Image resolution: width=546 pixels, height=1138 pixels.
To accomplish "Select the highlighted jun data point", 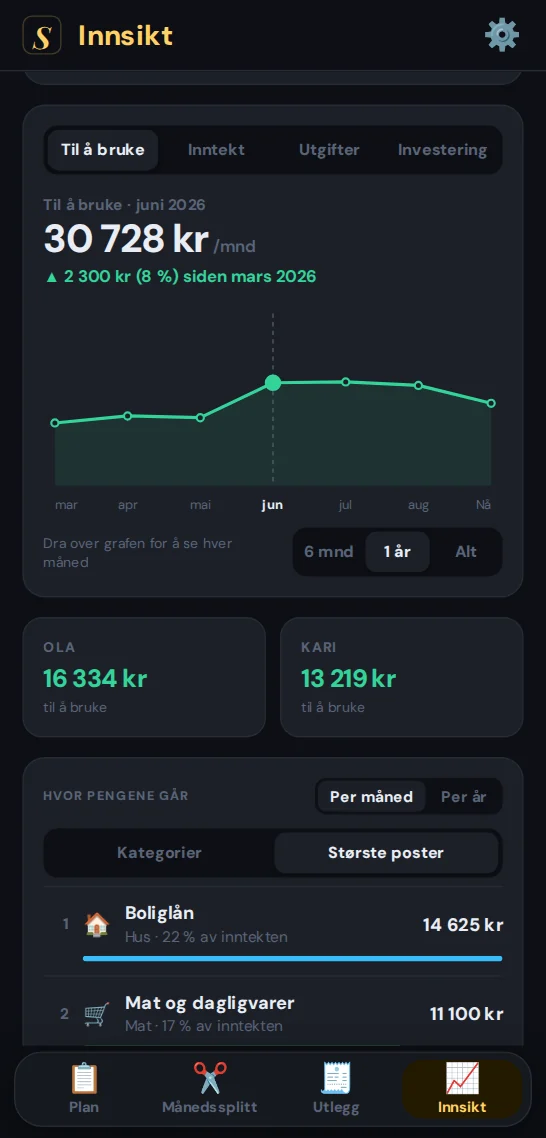I will point(273,382).
